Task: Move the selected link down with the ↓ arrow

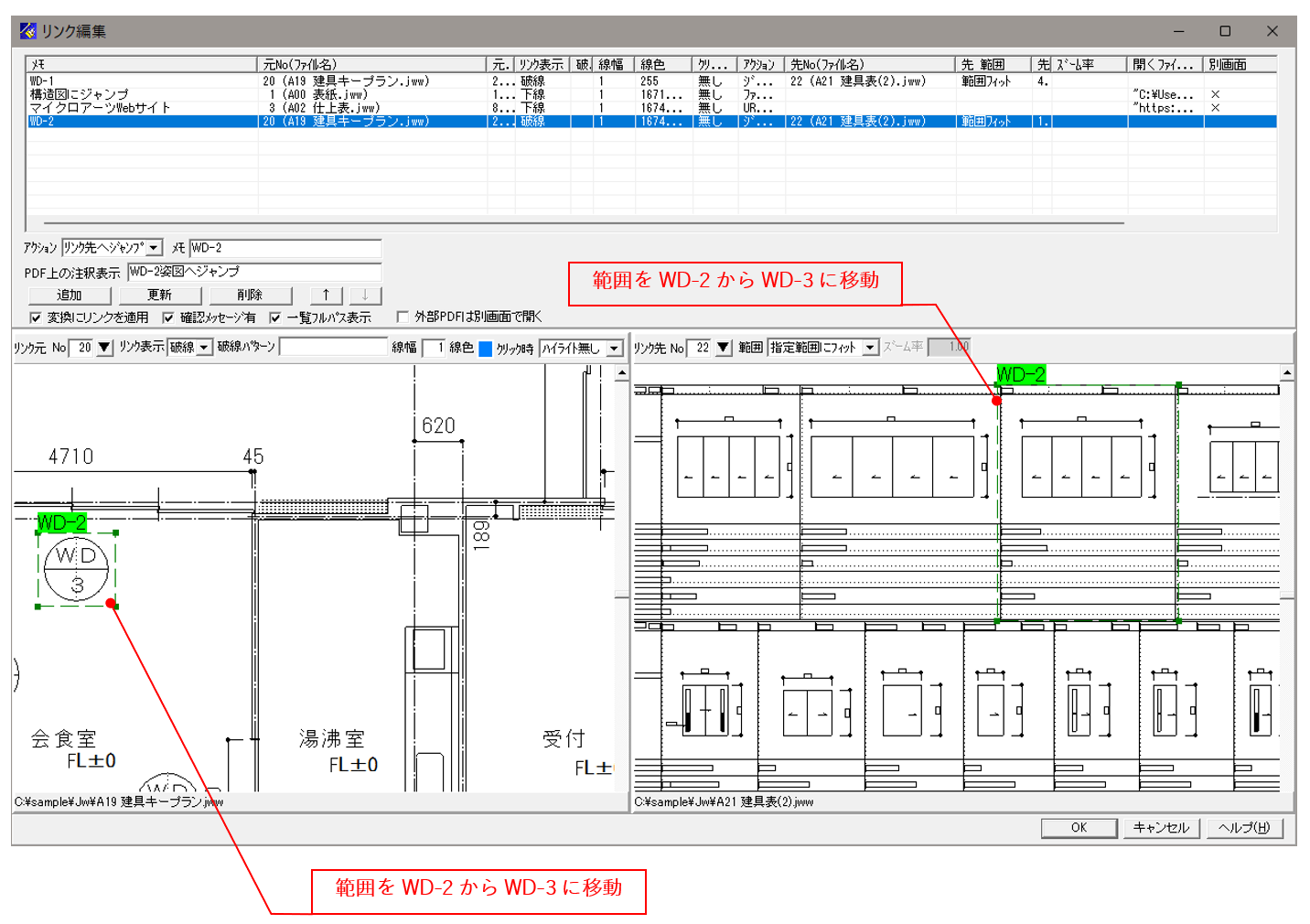Action: 364,295
